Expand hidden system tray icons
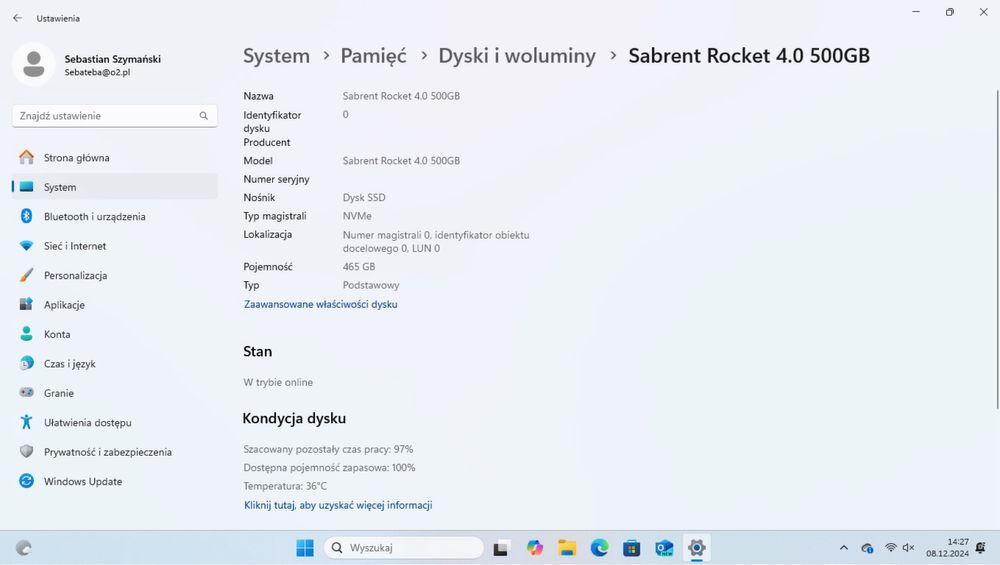Screen dimensions: 1000x565 [x=844, y=547]
